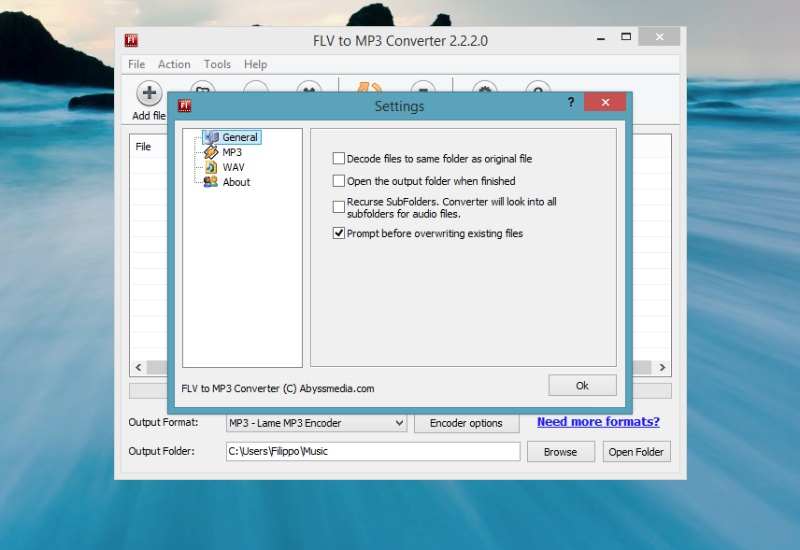
Task: Enable the Recurse SubFolders checkbox
Action: [x=339, y=206]
